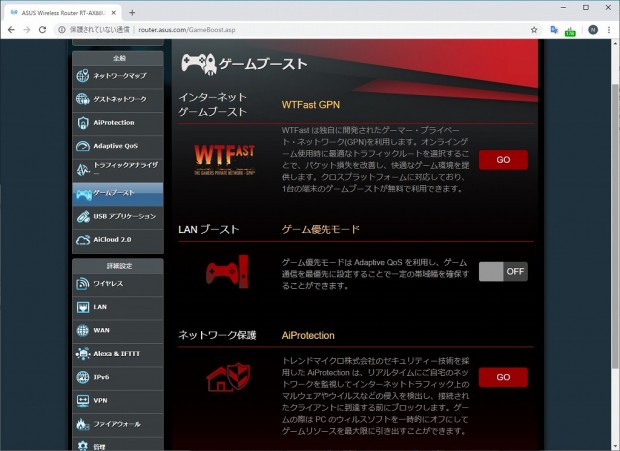The width and height of the screenshot is (620, 451).
Task: Click the green extension icon in toolbar
Action: point(570,31)
